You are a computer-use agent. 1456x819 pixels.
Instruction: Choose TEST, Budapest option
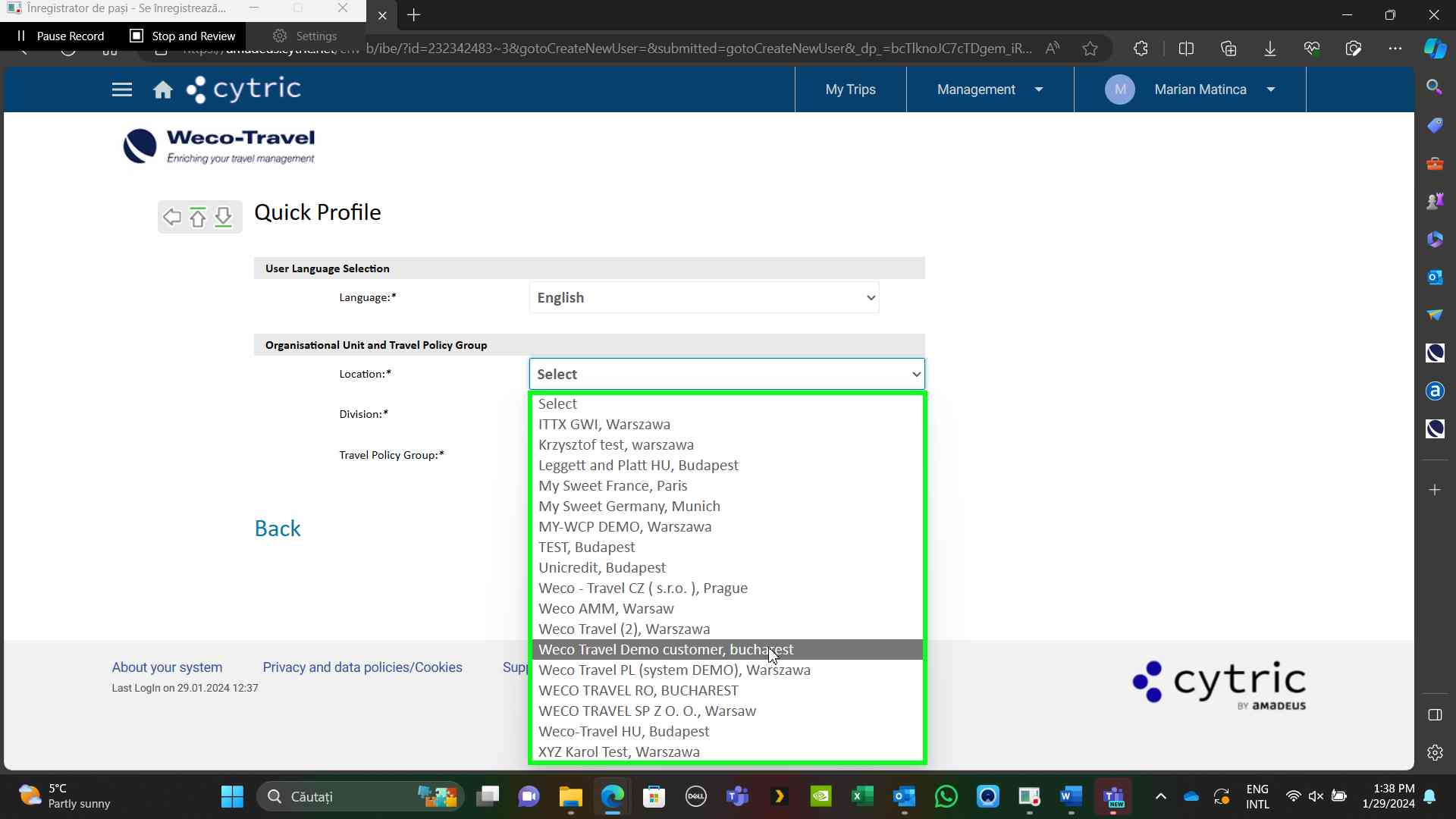[x=727, y=548]
